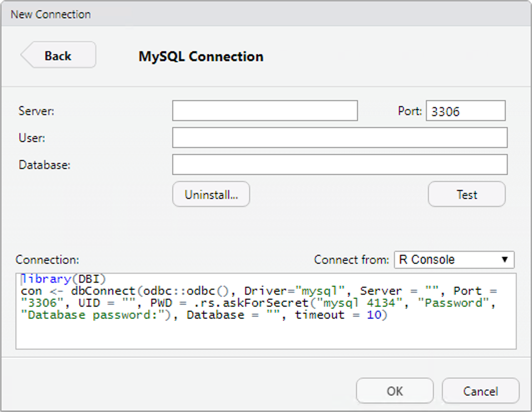Screen dimensions: 532x412
Task: Select the dbConnect text in code
Action: 103,291
